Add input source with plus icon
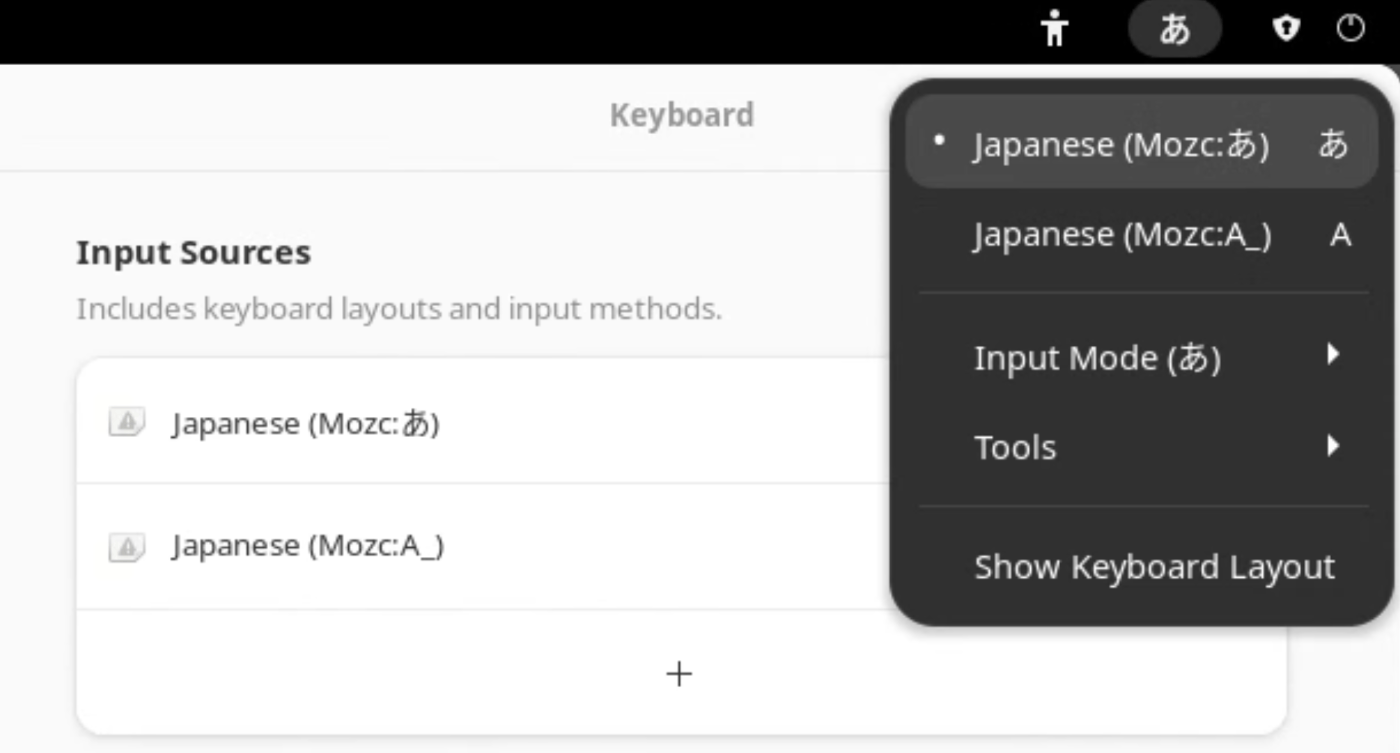 click(679, 674)
